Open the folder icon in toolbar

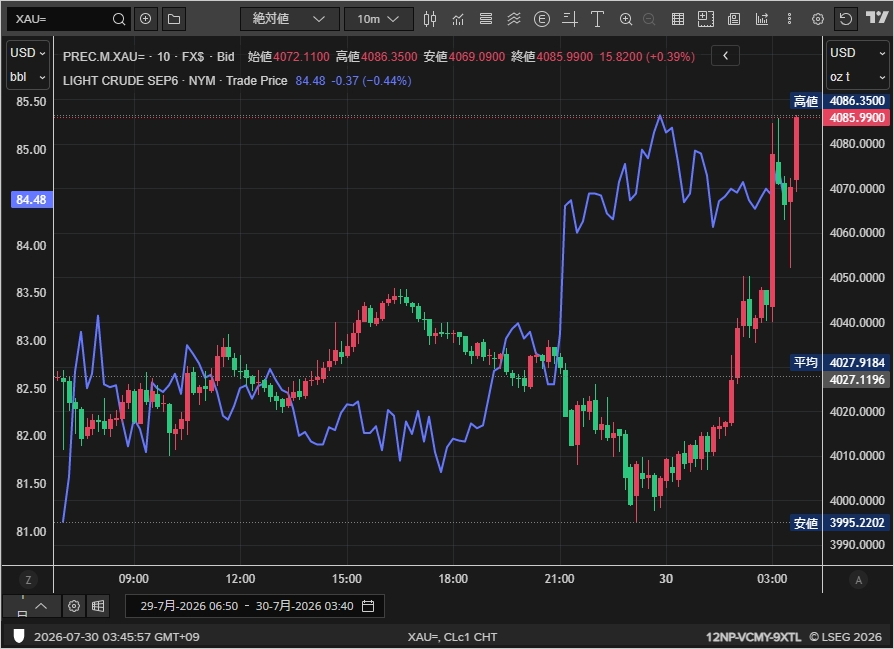[174, 19]
